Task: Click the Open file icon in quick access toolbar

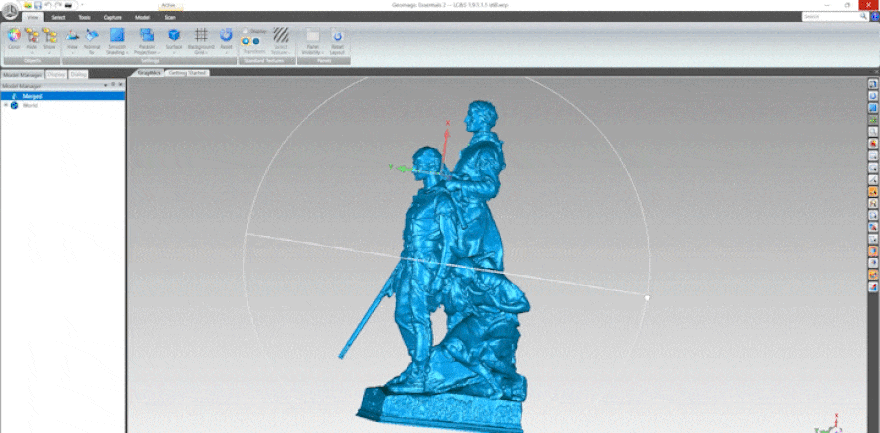Action: [x=28, y=5]
